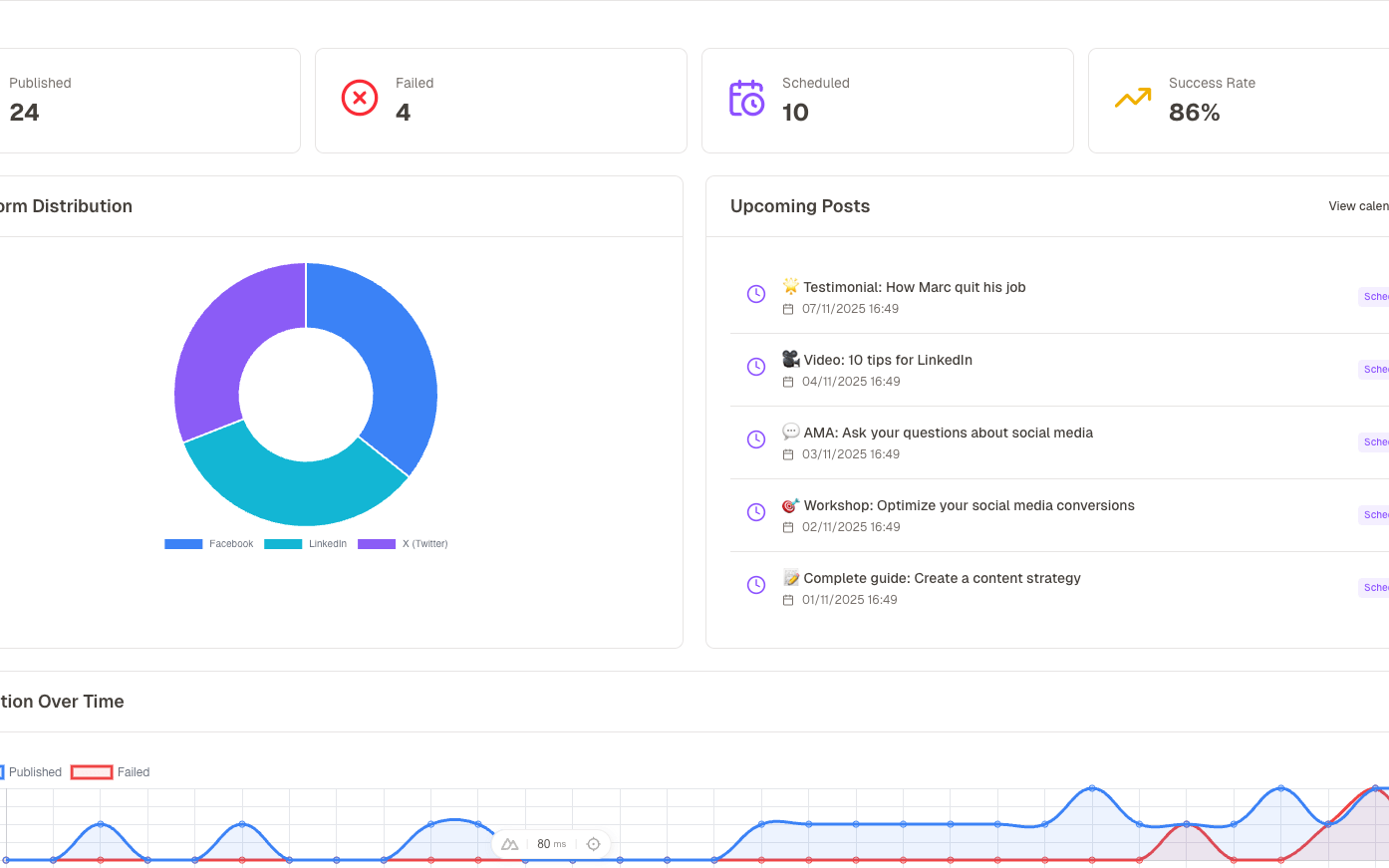
Task: Click clock icon beside Testimonial post
Action: [x=756, y=294]
